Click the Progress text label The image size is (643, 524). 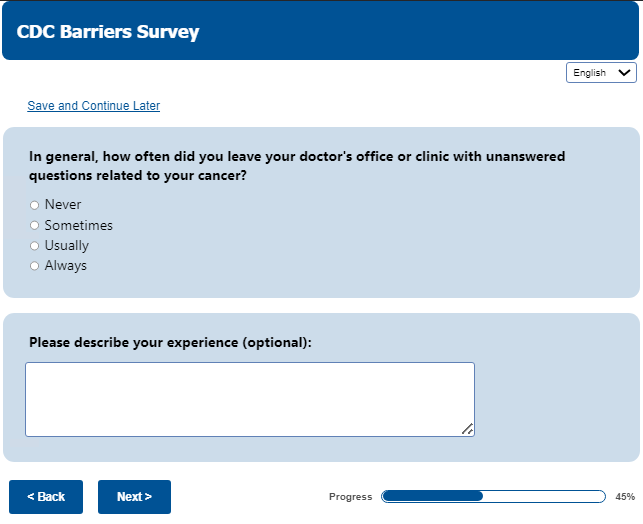click(x=350, y=497)
